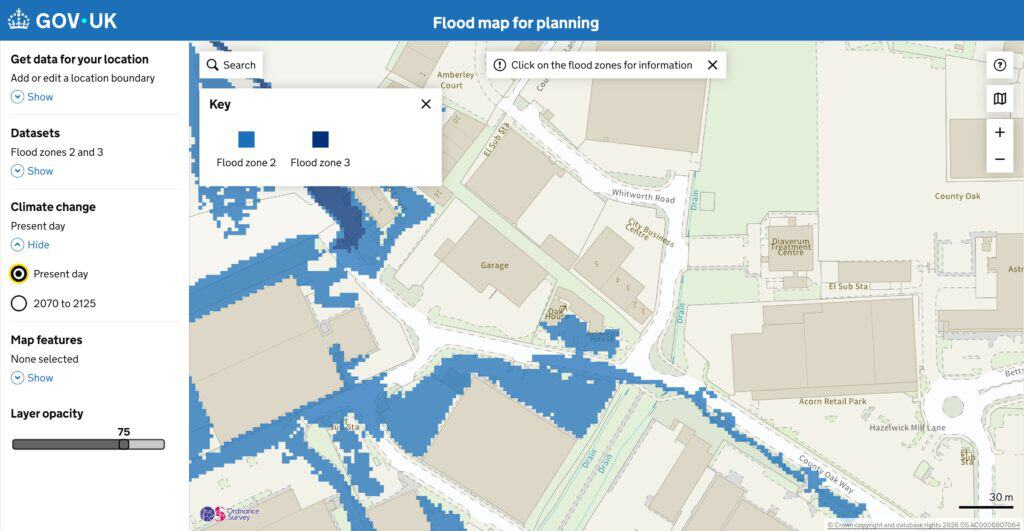Open the help question mark button
Image resolution: width=1024 pixels, height=531 pixels.
coord(999,65)
